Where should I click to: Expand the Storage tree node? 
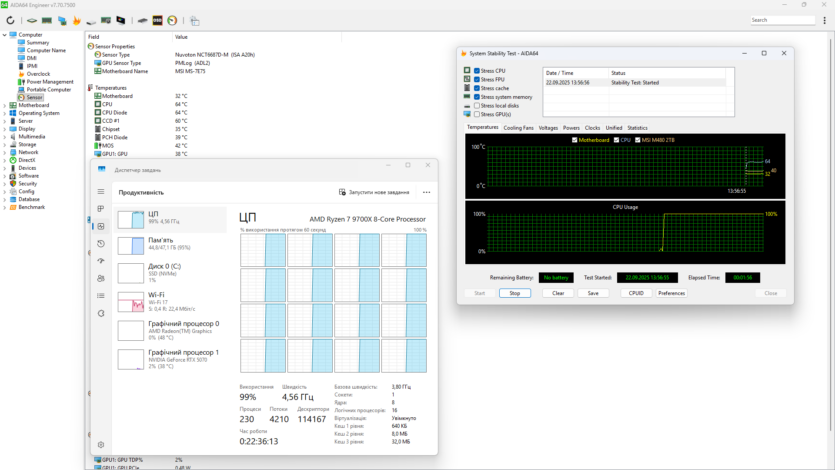4,144
